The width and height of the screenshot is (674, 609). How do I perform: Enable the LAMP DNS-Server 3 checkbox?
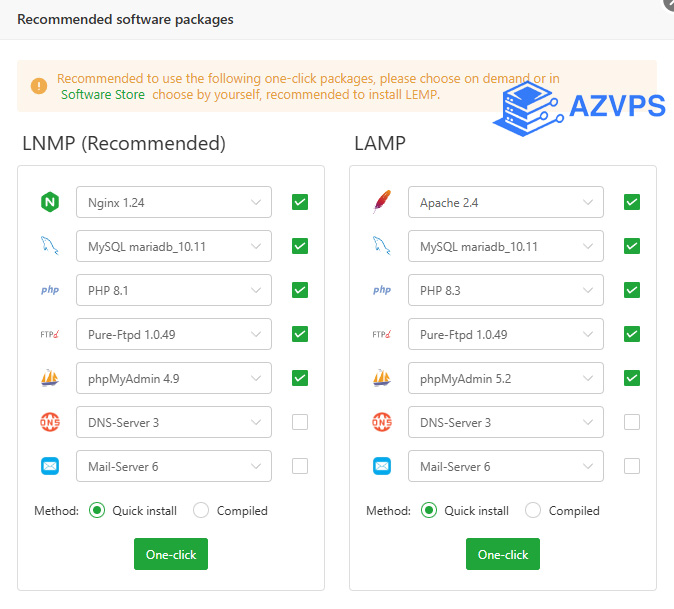click(632, 422)
